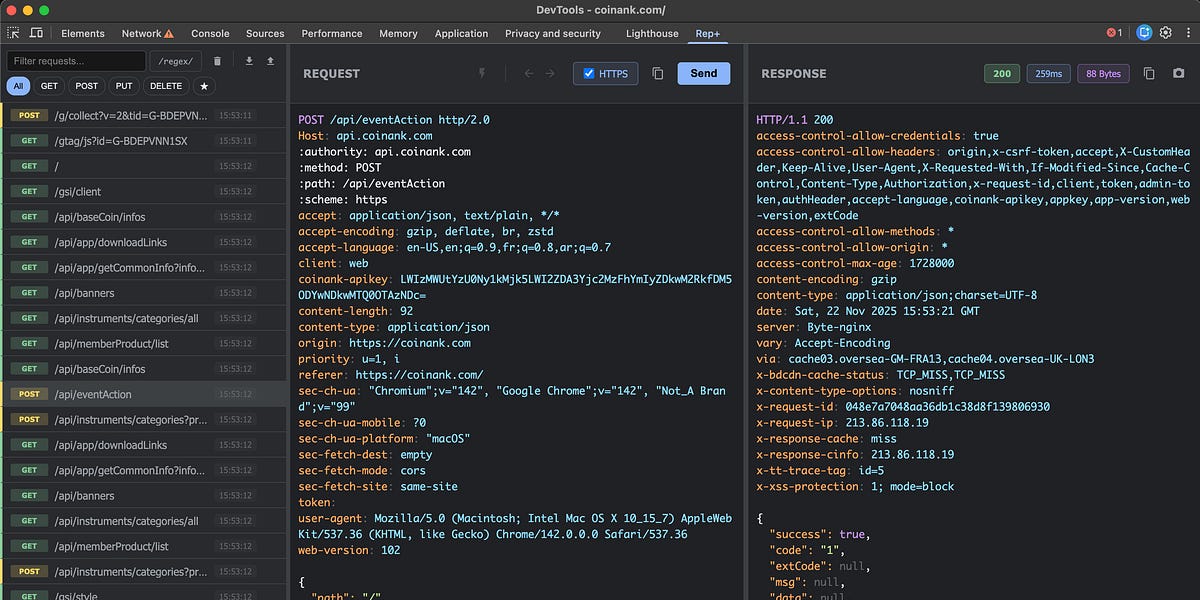Click the red error count badge
This screenshot has height=600, width=1200.
1109,33
